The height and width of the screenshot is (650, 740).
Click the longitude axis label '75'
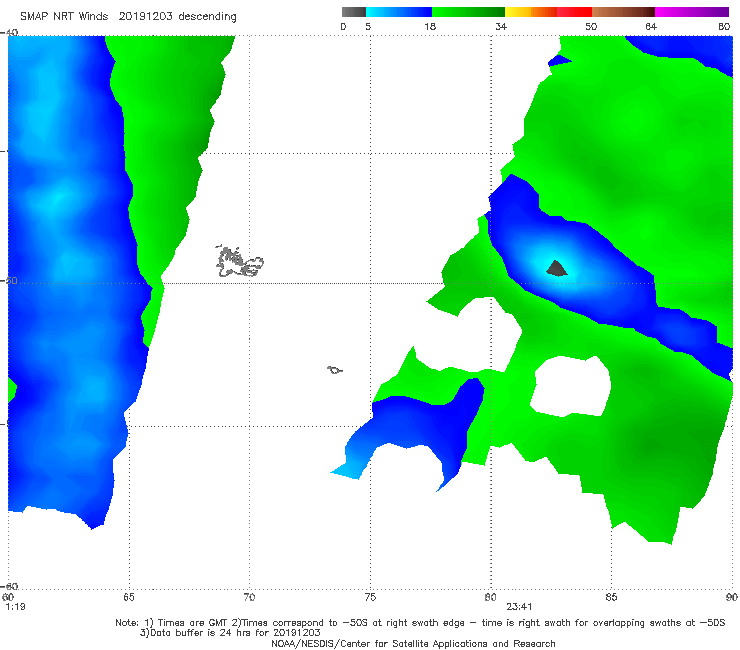tap(370, 598)
